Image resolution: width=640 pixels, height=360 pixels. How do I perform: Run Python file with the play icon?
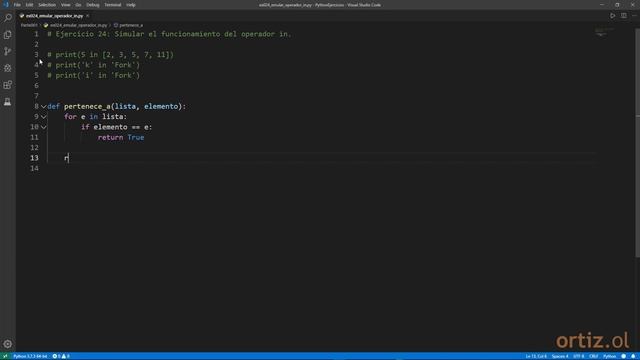tap(612, 16)
